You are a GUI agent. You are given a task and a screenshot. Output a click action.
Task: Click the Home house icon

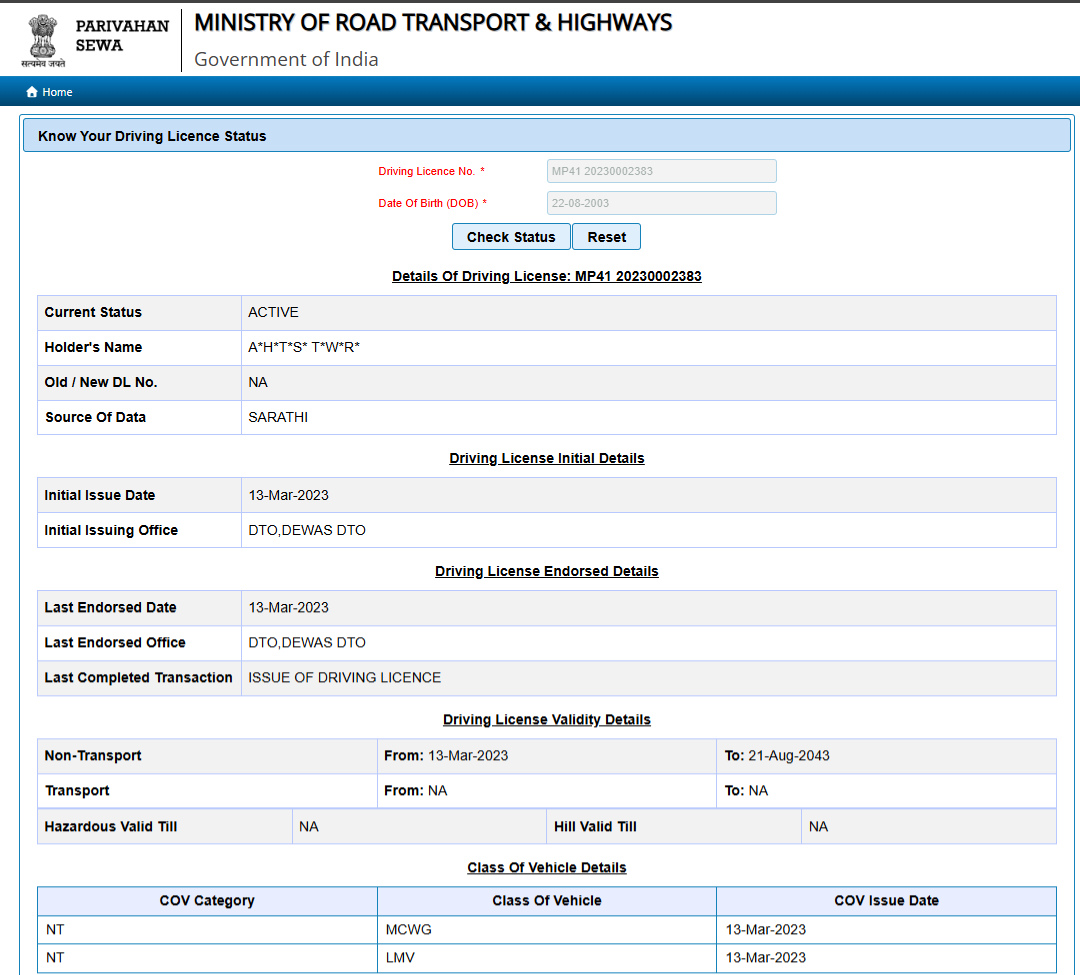(32, 92)
